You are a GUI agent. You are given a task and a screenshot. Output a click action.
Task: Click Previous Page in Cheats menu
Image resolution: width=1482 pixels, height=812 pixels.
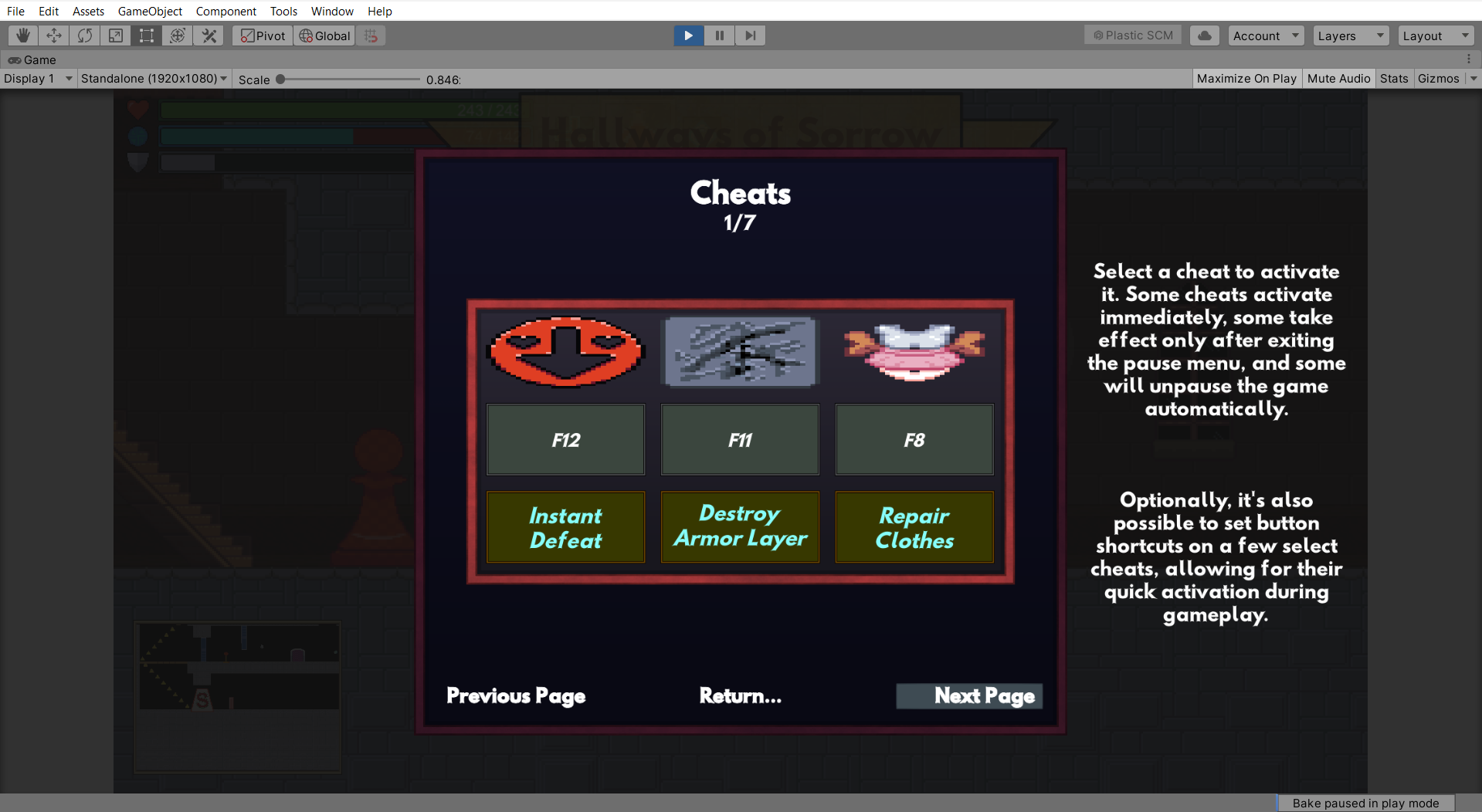tap(516, 696)
